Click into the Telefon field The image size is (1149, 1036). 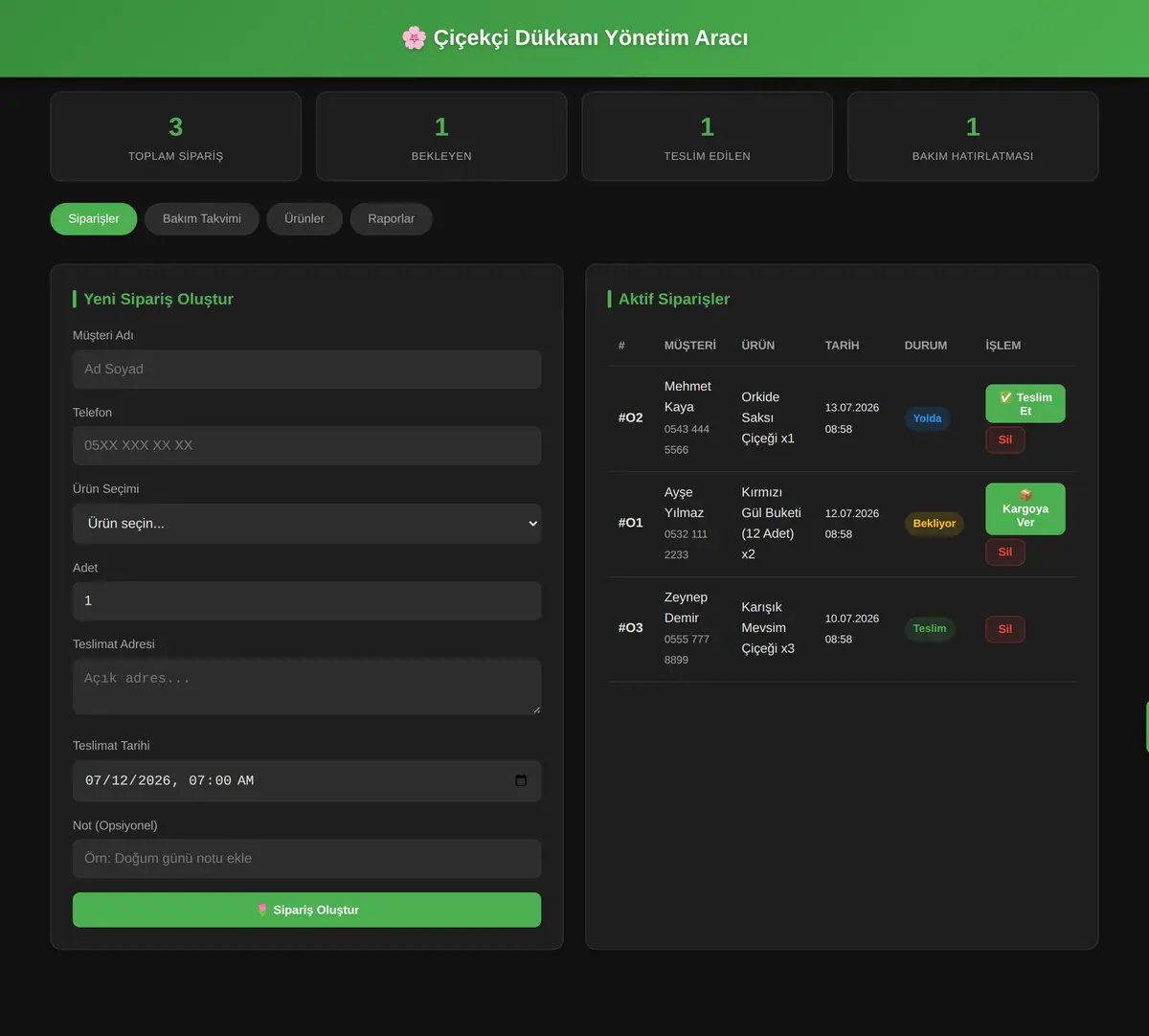tap(306, 445)
